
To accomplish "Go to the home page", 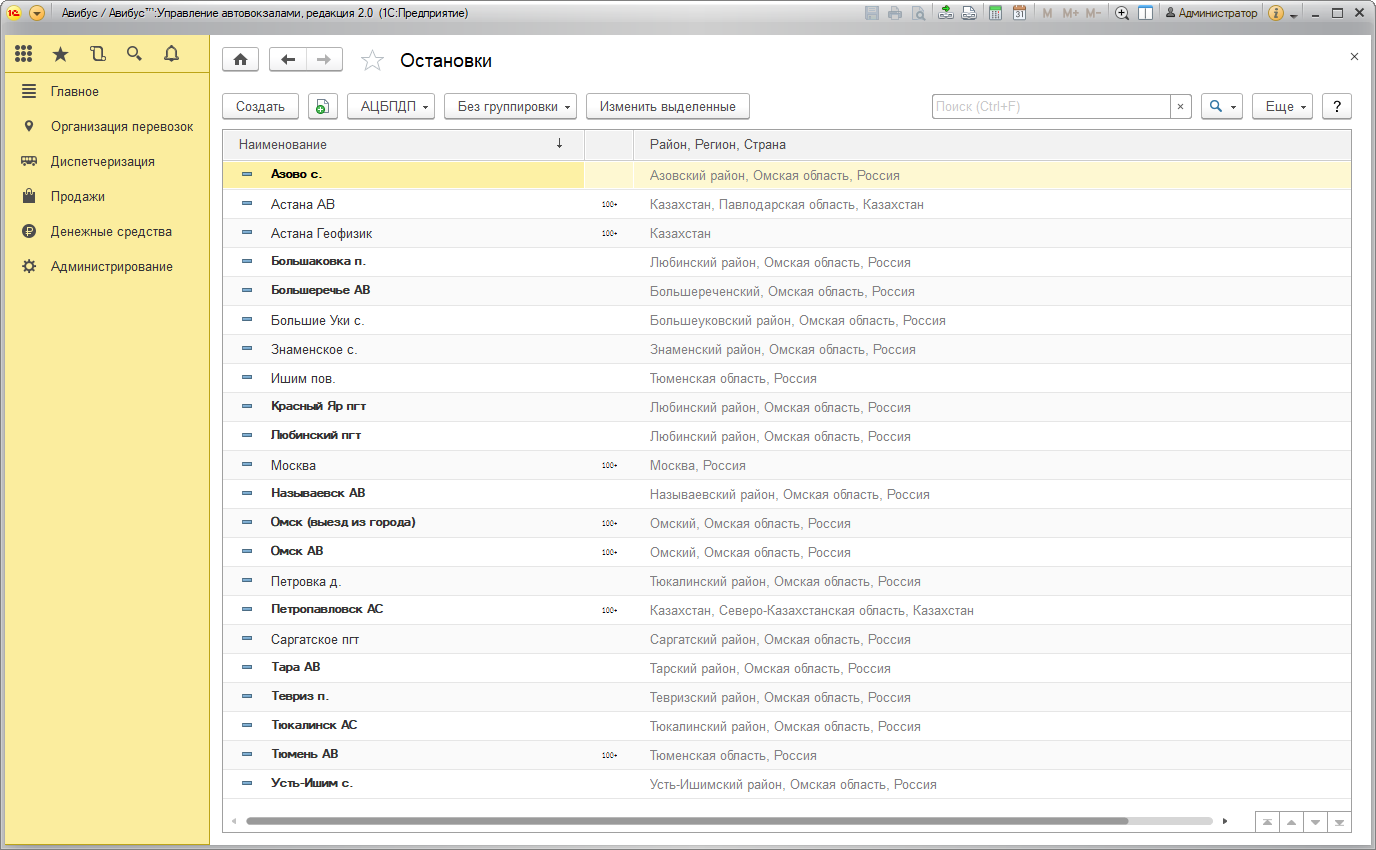I will click(x=240, y=60).
